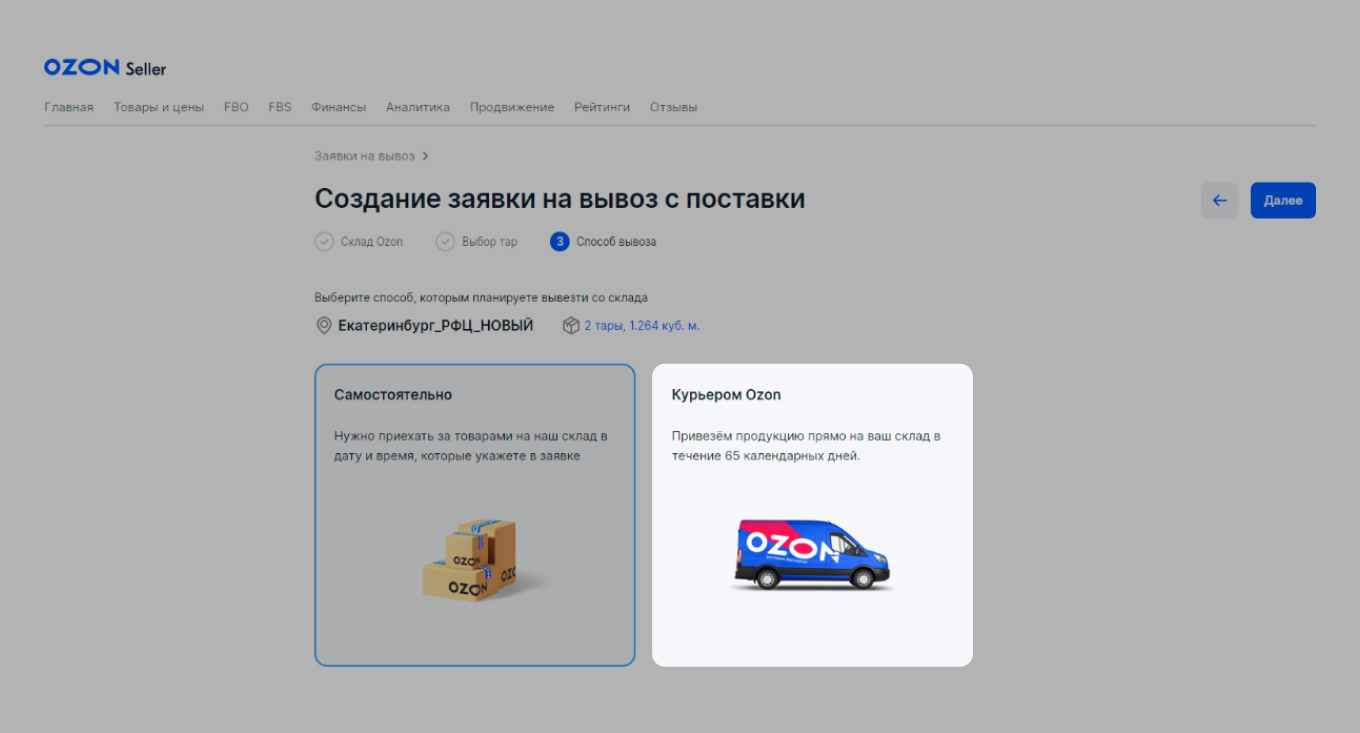
Task: Click the location pin icon near Екатеринбург_РФЦ_НОВЫЙ
Action: tap(323, 326)
